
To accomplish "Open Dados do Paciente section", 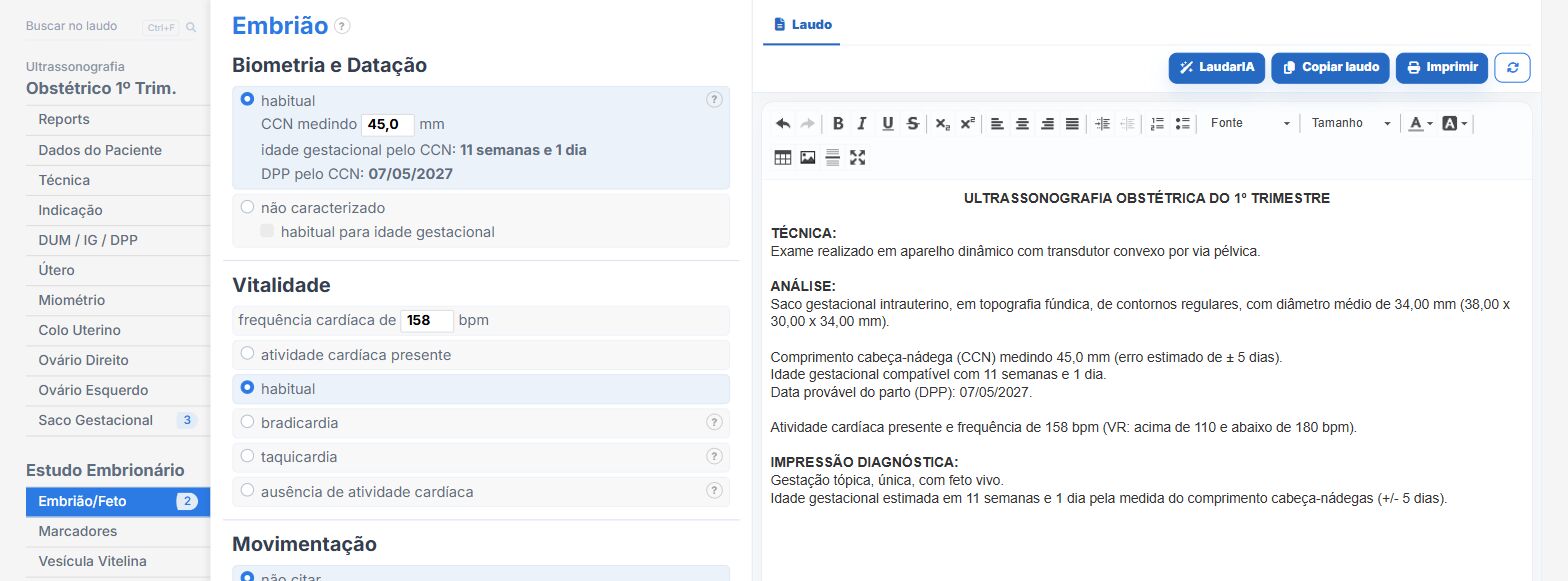I will pos(118,150).
